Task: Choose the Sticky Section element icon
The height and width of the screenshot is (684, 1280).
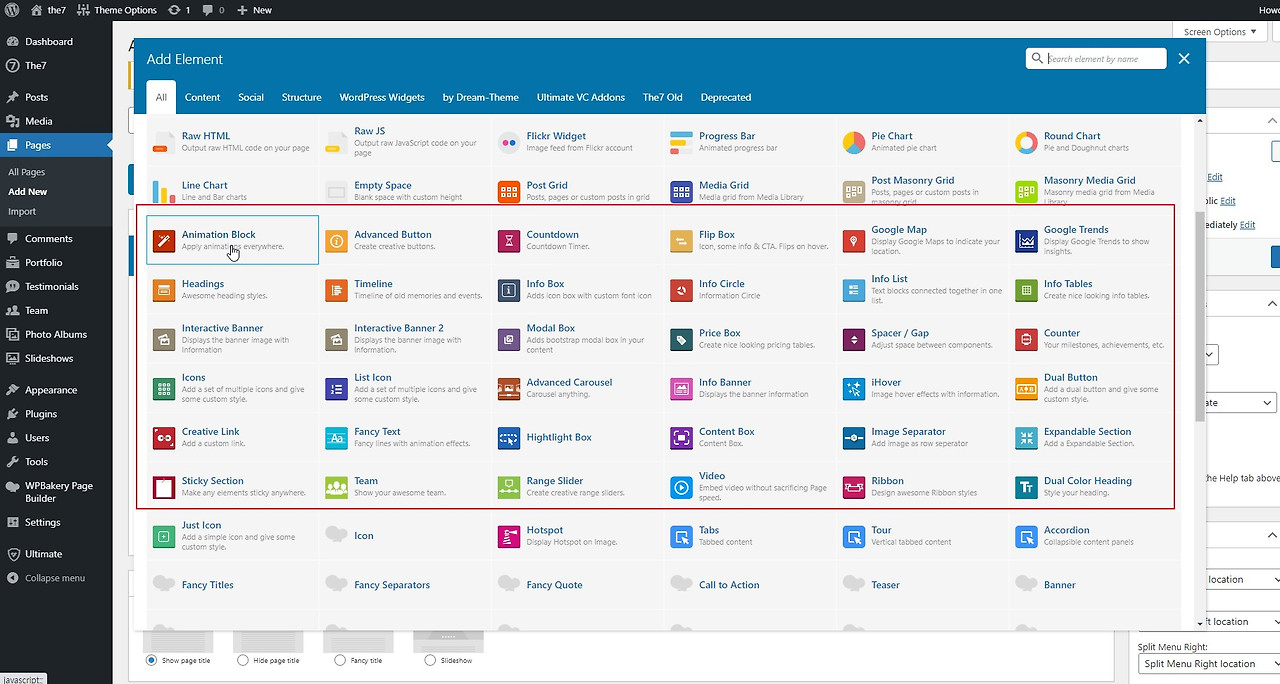Action: (164, 487)
